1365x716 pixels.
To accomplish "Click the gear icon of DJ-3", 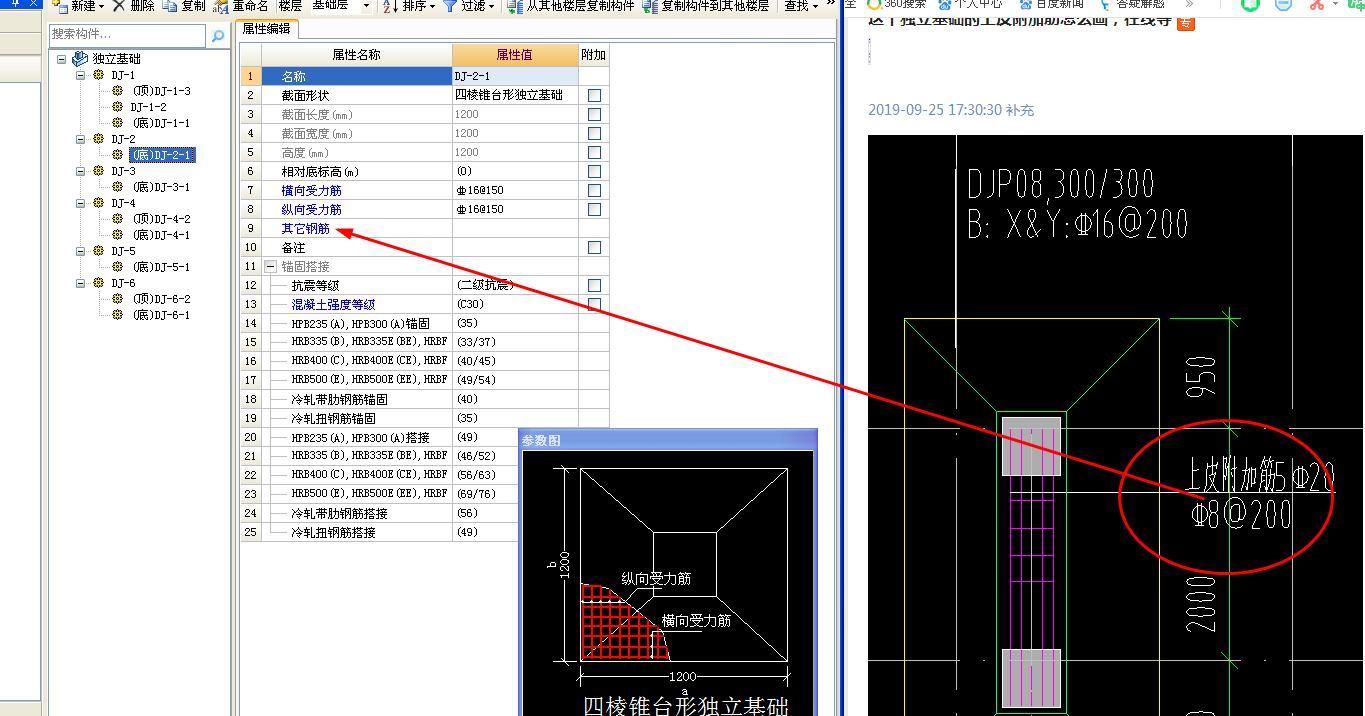I will 98,171.
